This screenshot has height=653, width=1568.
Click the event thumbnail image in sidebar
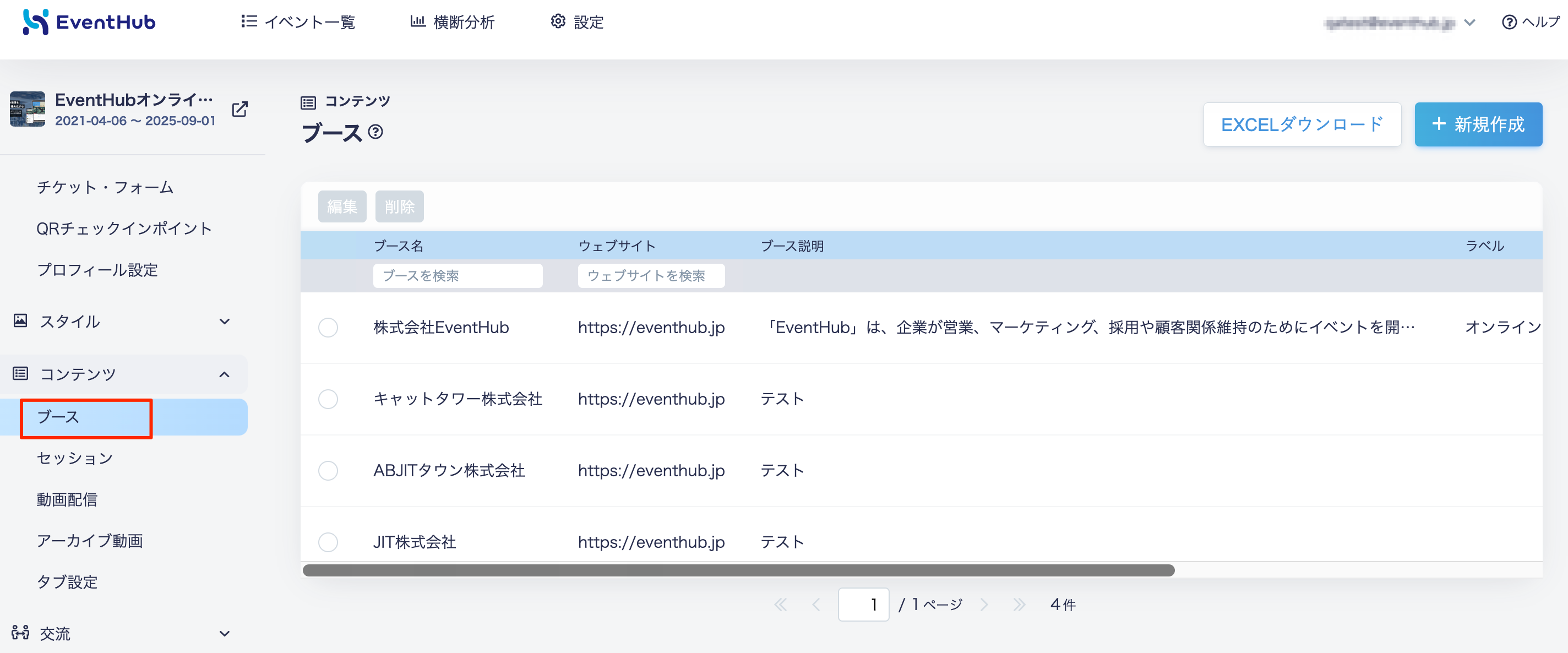pos(28,109)
